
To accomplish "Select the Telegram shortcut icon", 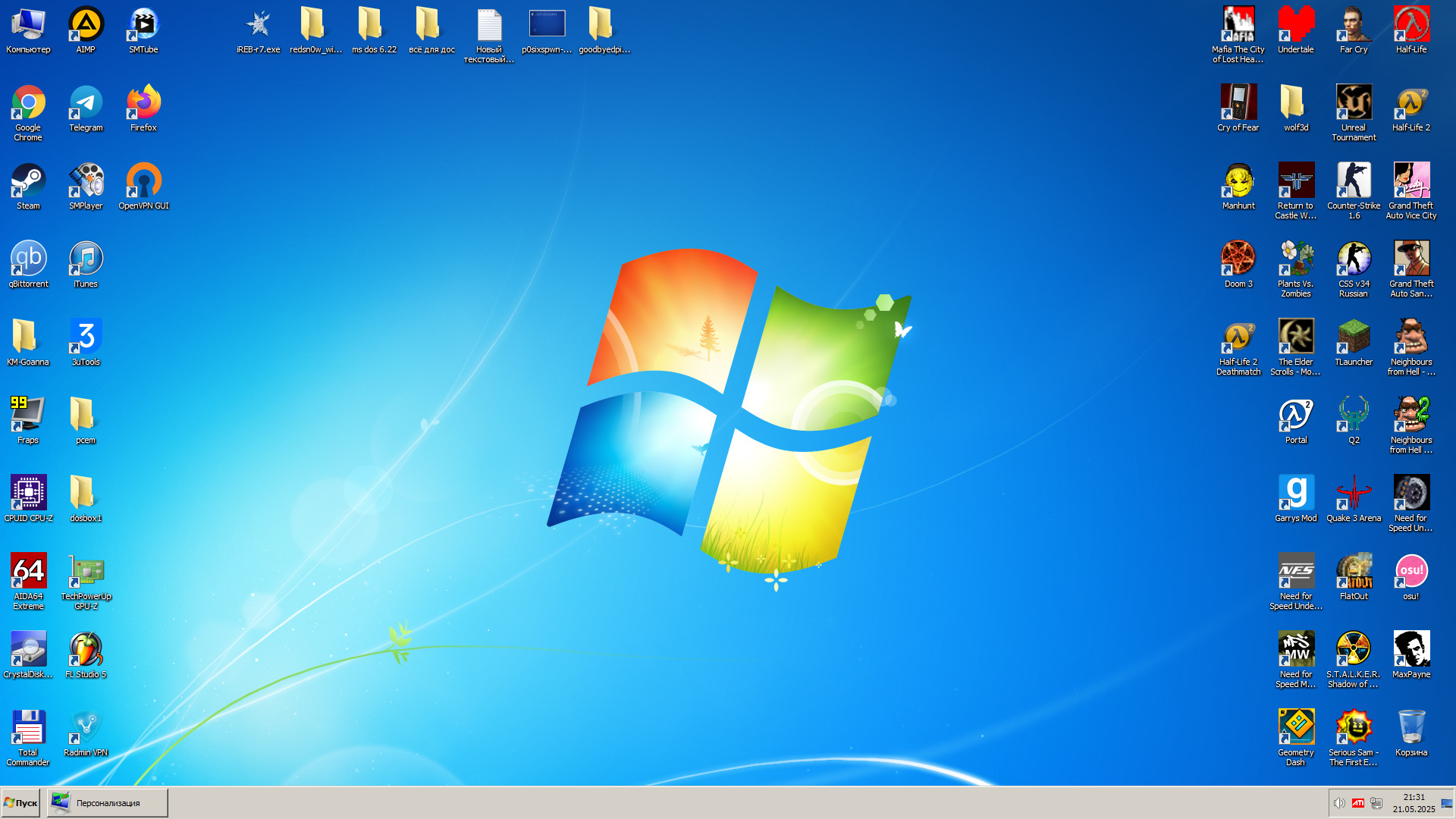I will point(86,104).
